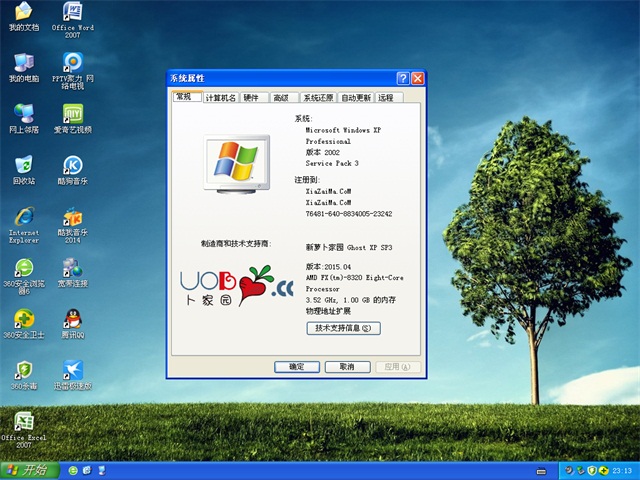Open the Recycle Bin (回收站) icon

[x=23, y=166]
